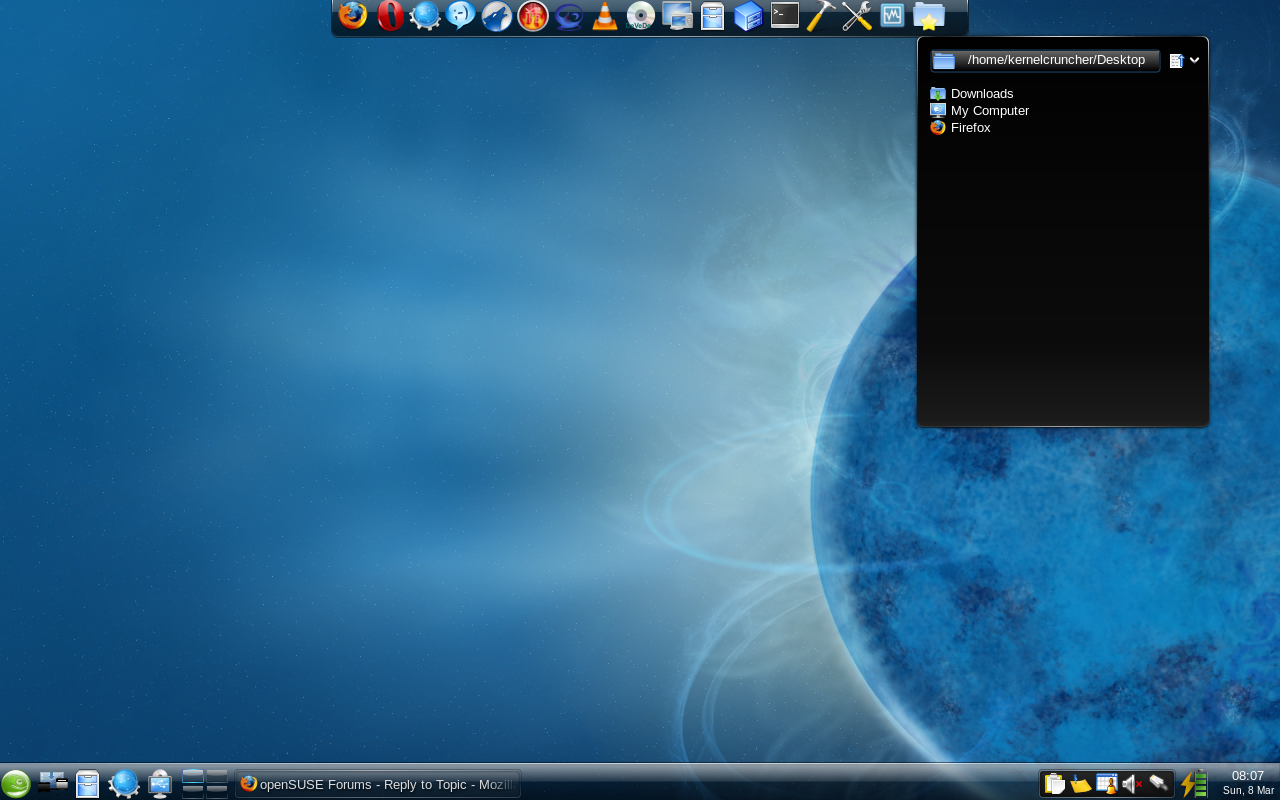Click the 08:07 digital clock
Image resolution: width=1280 pixels, height=800 pixels.
[1248, 775]
